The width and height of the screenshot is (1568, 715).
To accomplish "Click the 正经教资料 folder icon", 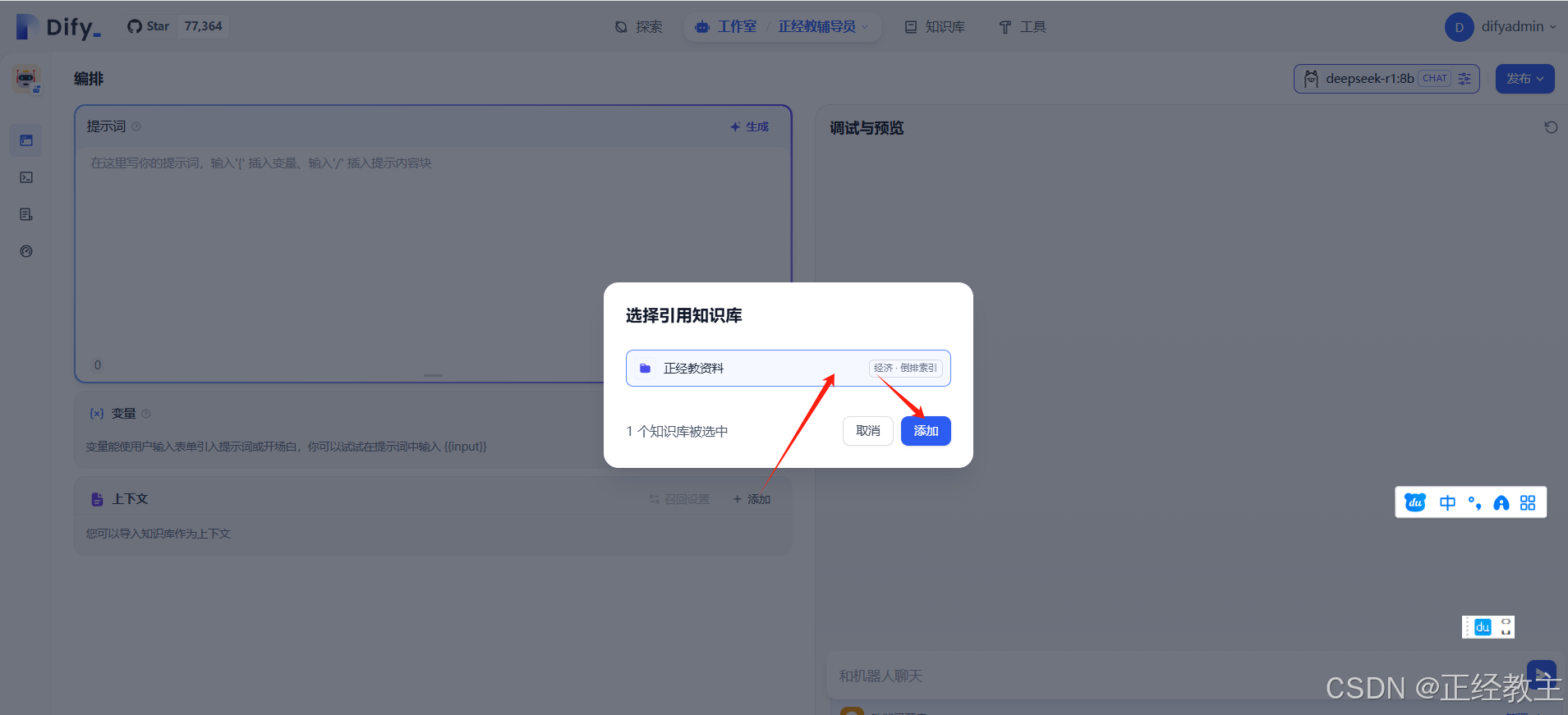I will 646,369.
